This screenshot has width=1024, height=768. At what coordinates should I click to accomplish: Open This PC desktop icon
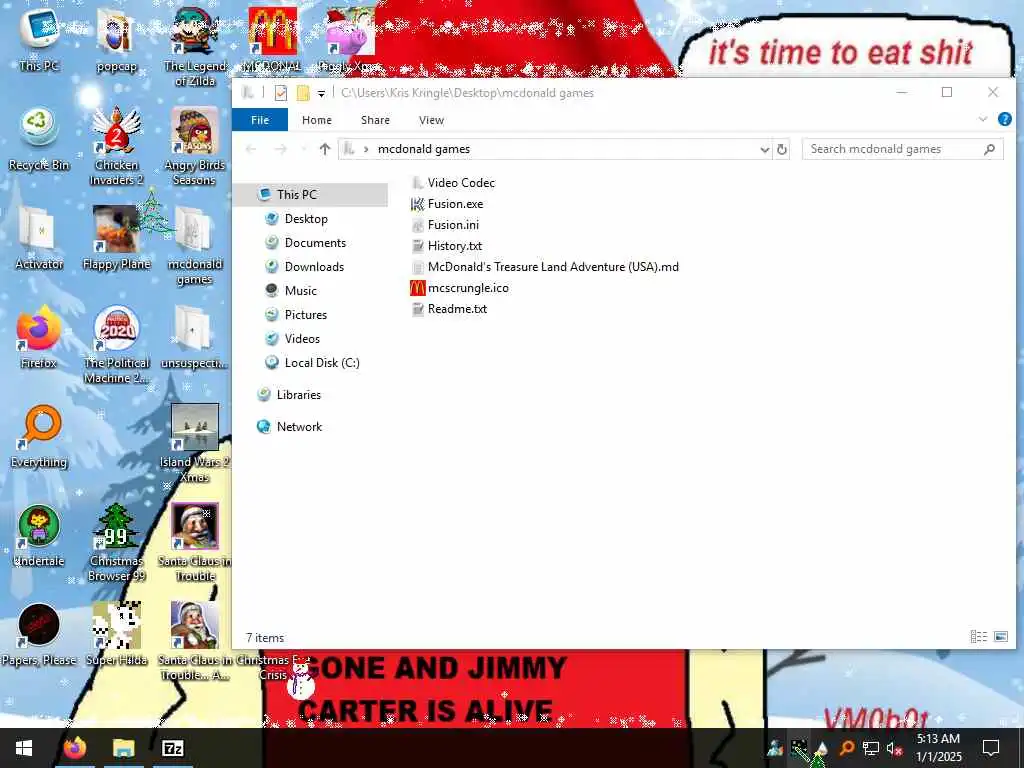click(39, 39)
